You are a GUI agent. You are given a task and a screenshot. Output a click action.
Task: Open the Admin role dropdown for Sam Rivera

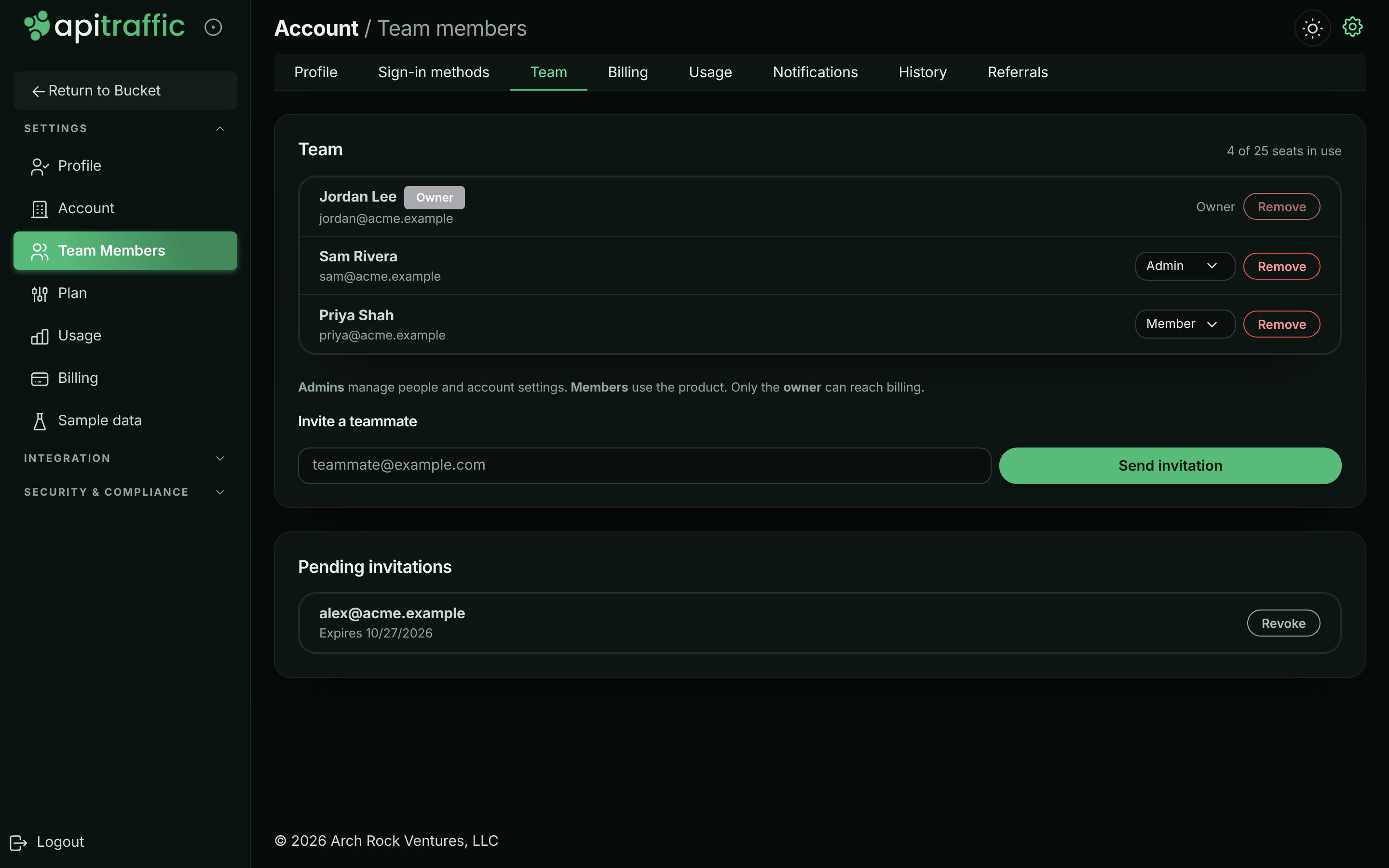[1185, 266]
